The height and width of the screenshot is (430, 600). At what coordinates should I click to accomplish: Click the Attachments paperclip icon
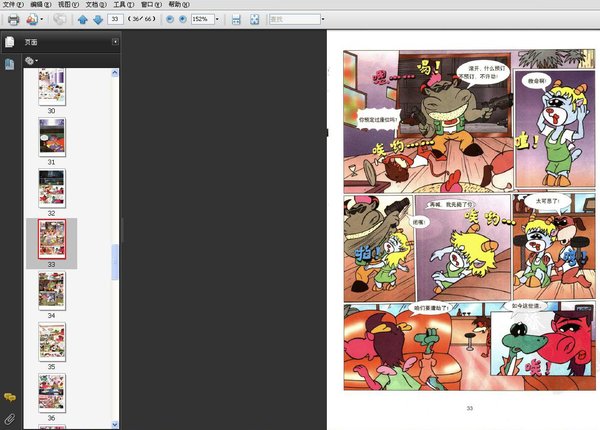(10, 419)
